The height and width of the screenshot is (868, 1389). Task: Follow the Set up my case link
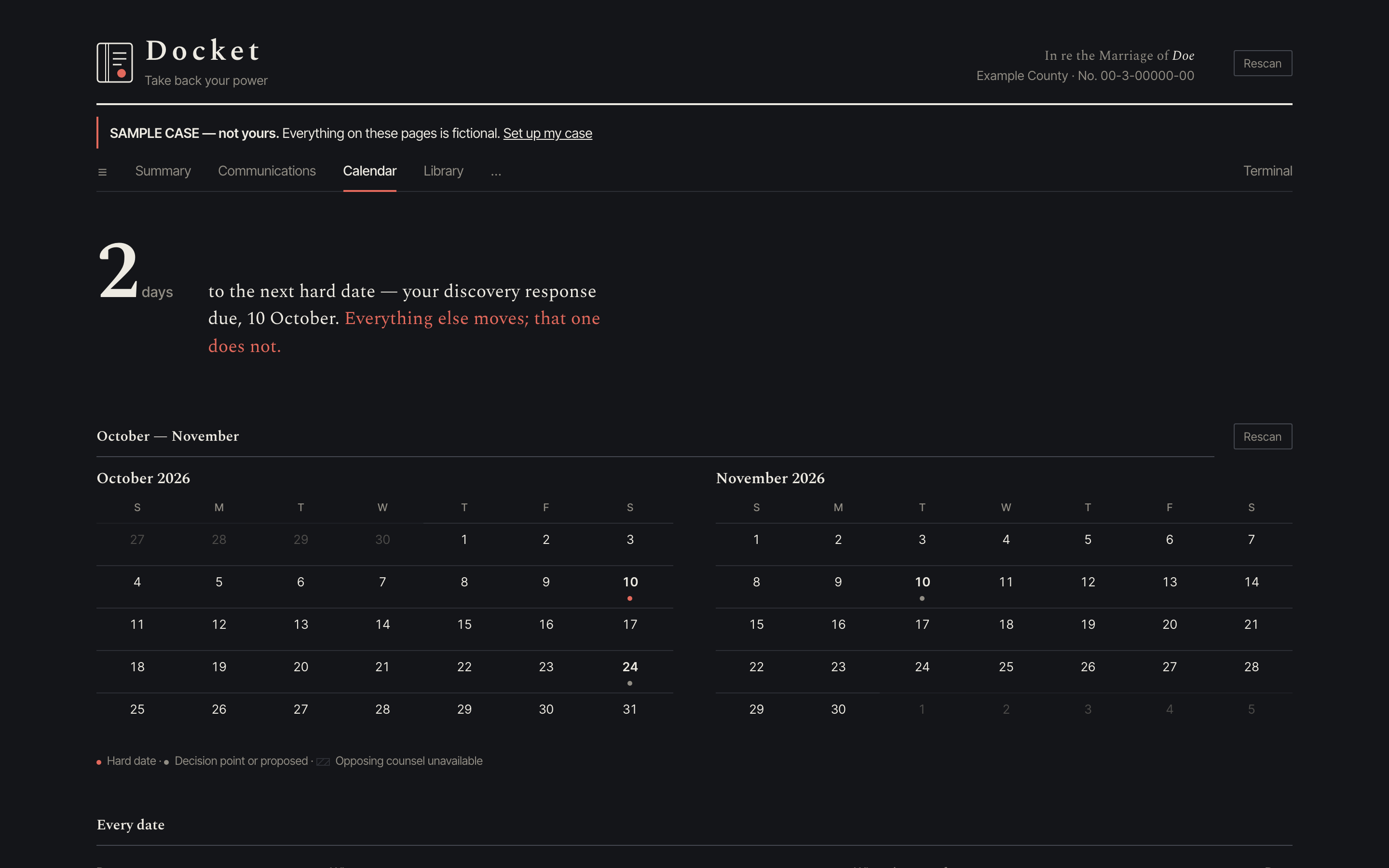tap(547, 133)
